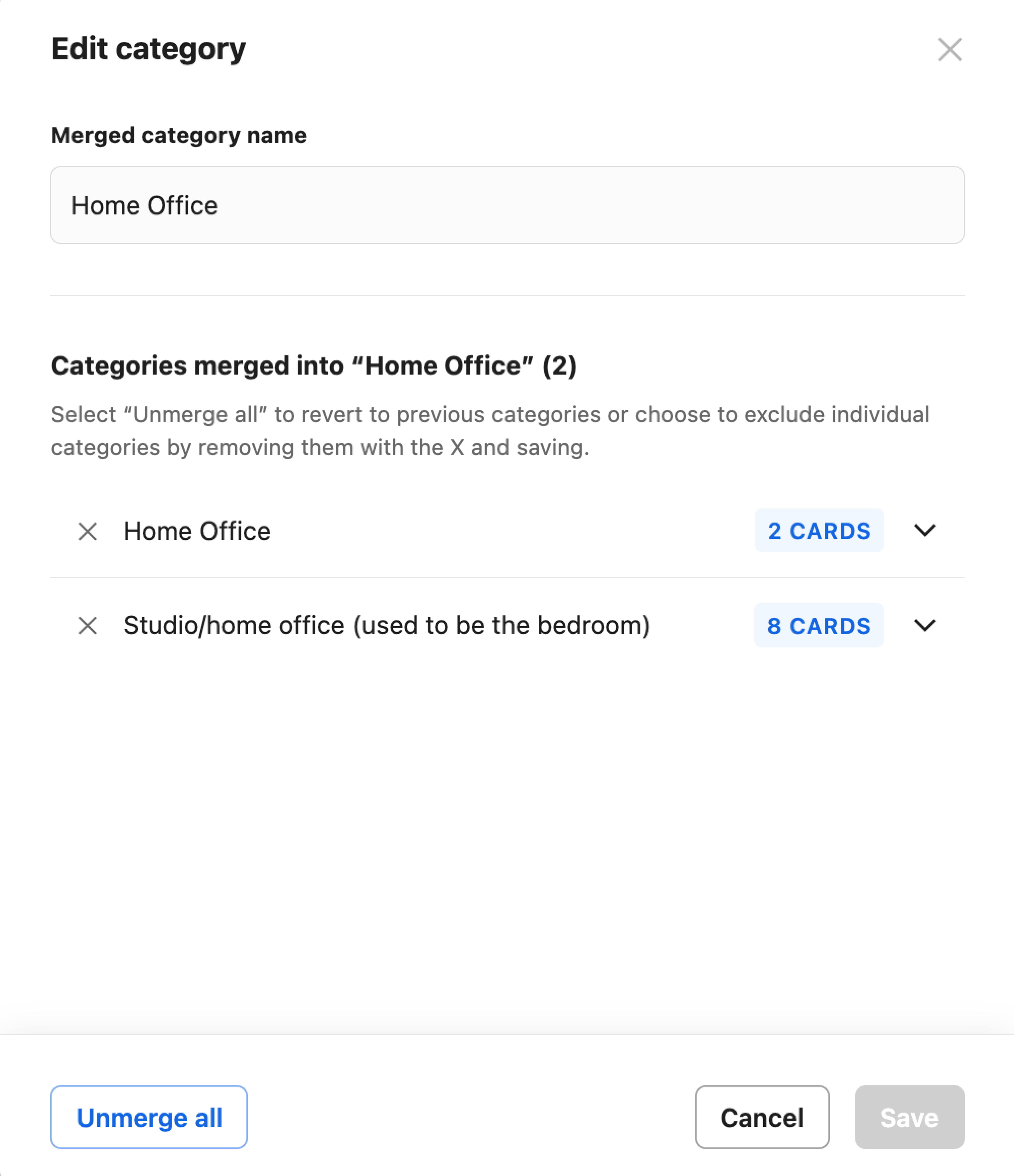The height and width of the screenshot is (1176, 1014).
Task: Click the Unmerge all instructions paragraph
Action: 490,431
